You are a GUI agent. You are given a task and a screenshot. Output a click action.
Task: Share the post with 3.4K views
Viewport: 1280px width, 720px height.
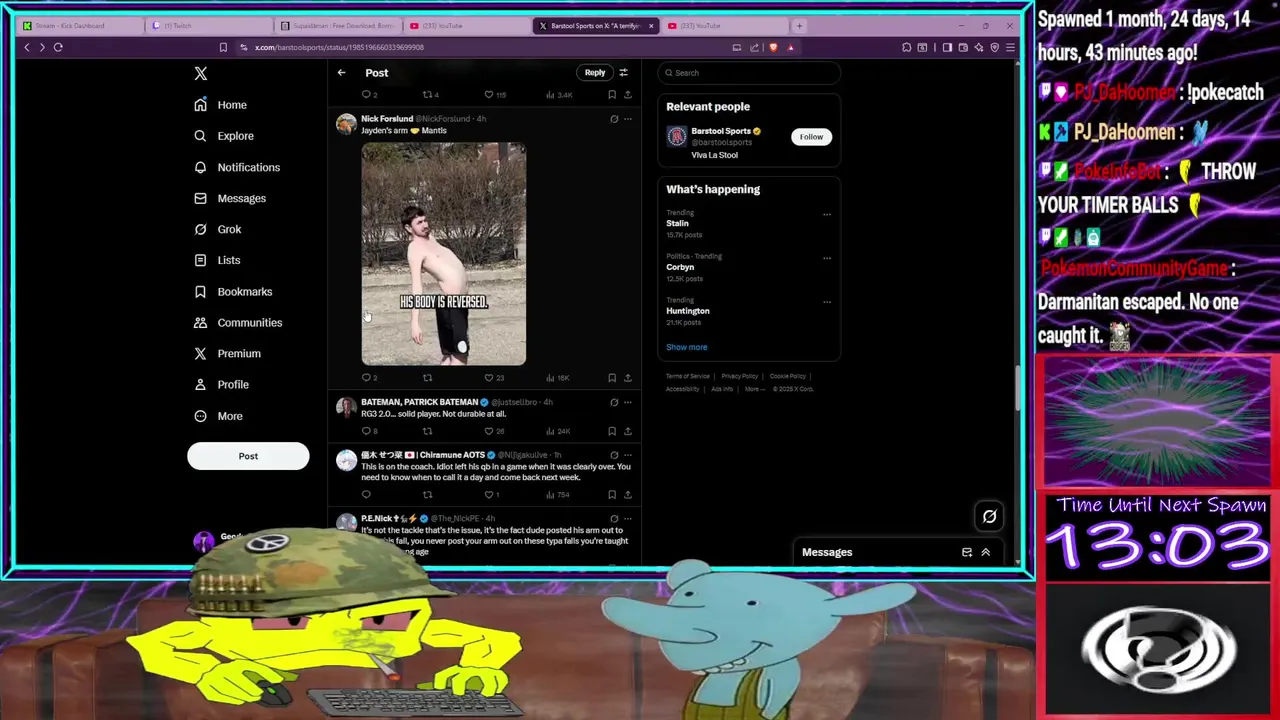627,95
